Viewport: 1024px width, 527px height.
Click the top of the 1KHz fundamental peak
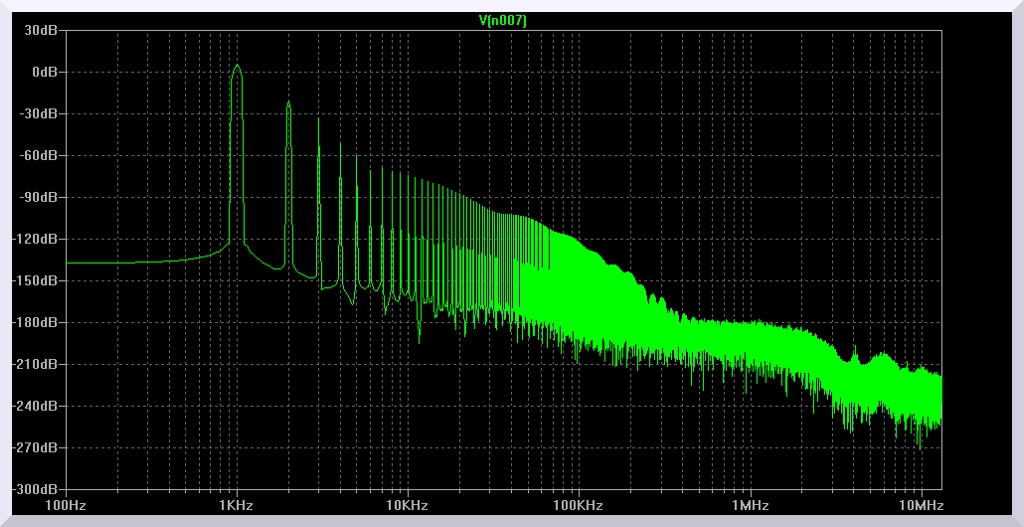click(x=237, y=66)
